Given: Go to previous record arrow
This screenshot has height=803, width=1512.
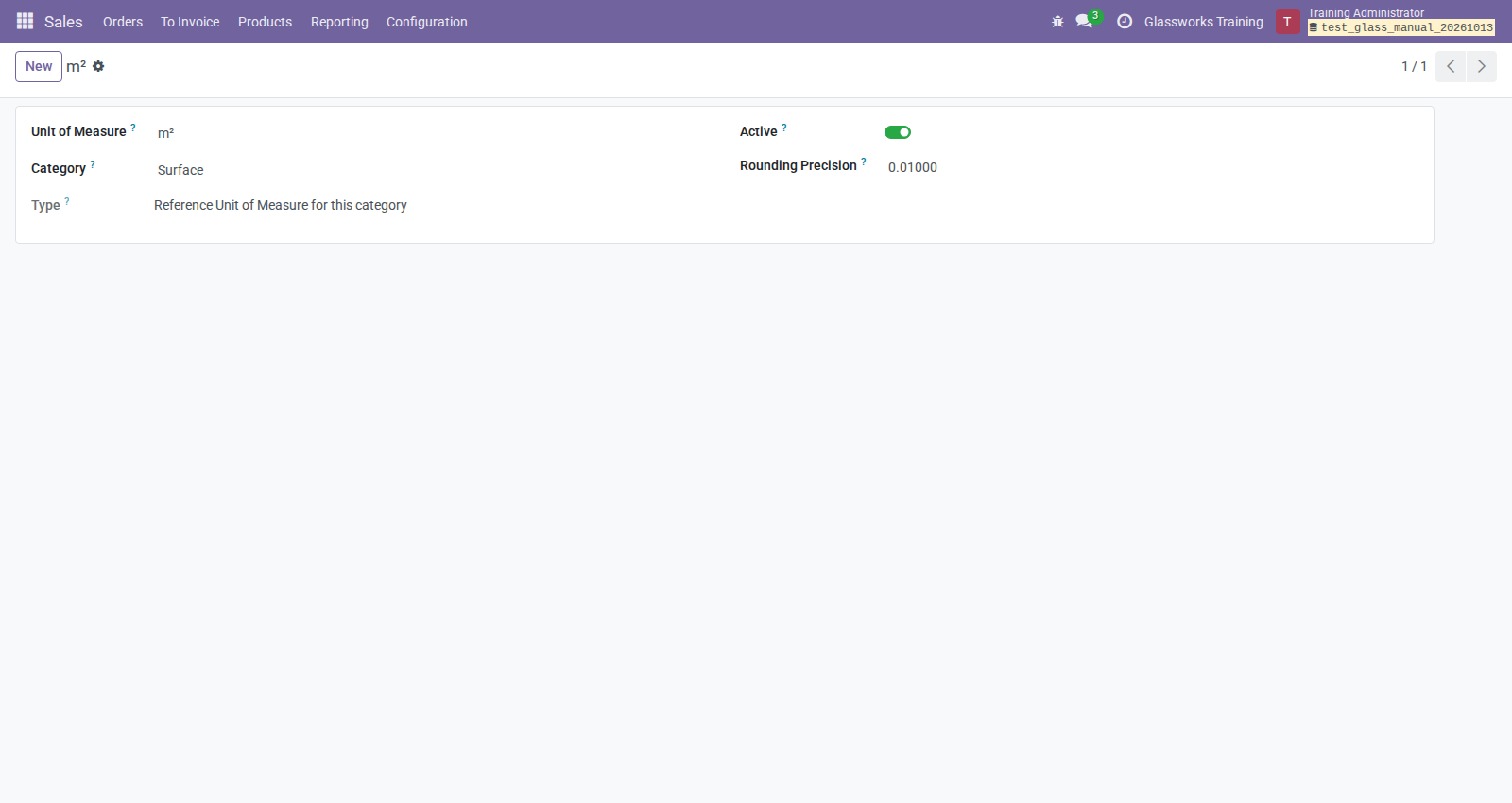Looking at the screenshot, I should tap(1451, 66).
